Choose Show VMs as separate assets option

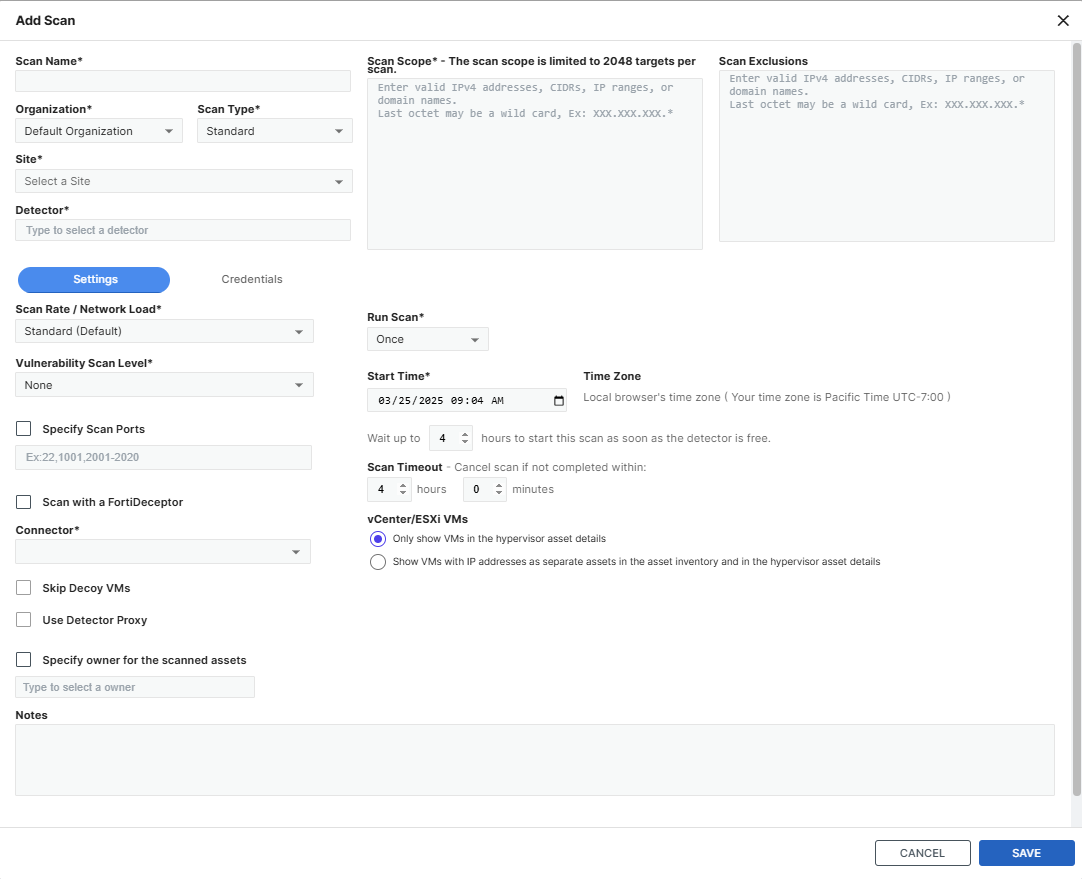(378, 562)
